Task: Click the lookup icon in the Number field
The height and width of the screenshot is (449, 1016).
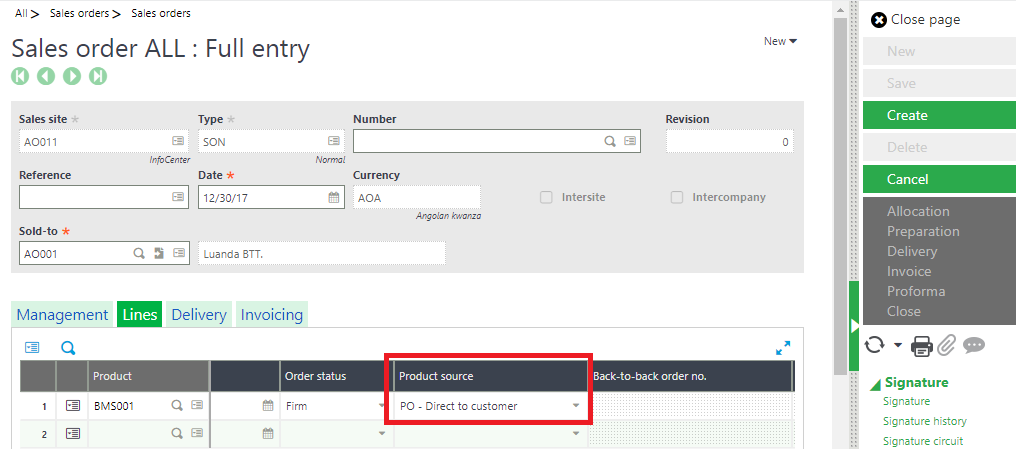Action: point(609,142)
